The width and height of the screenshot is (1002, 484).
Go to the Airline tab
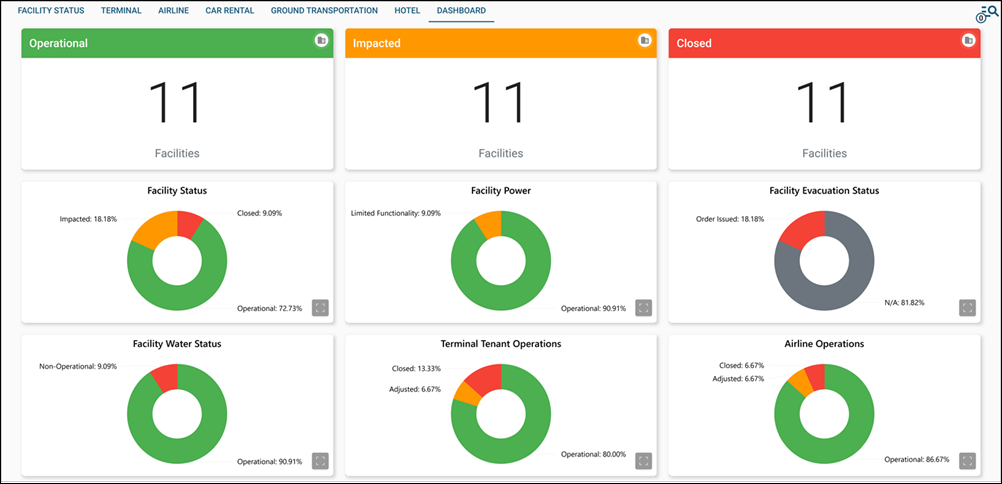point(173,11)
